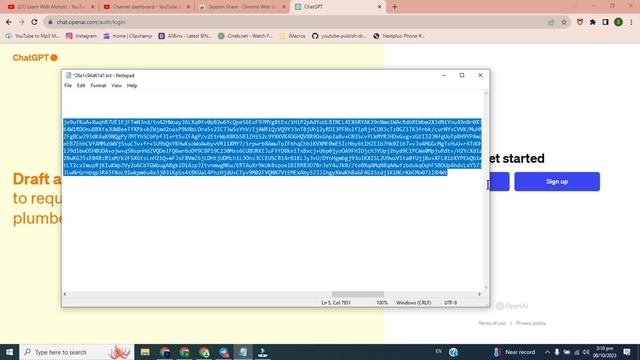The width and height of the screenshot is (640, 360).
Task: Go back in Chrome
Action: [9, 22]
